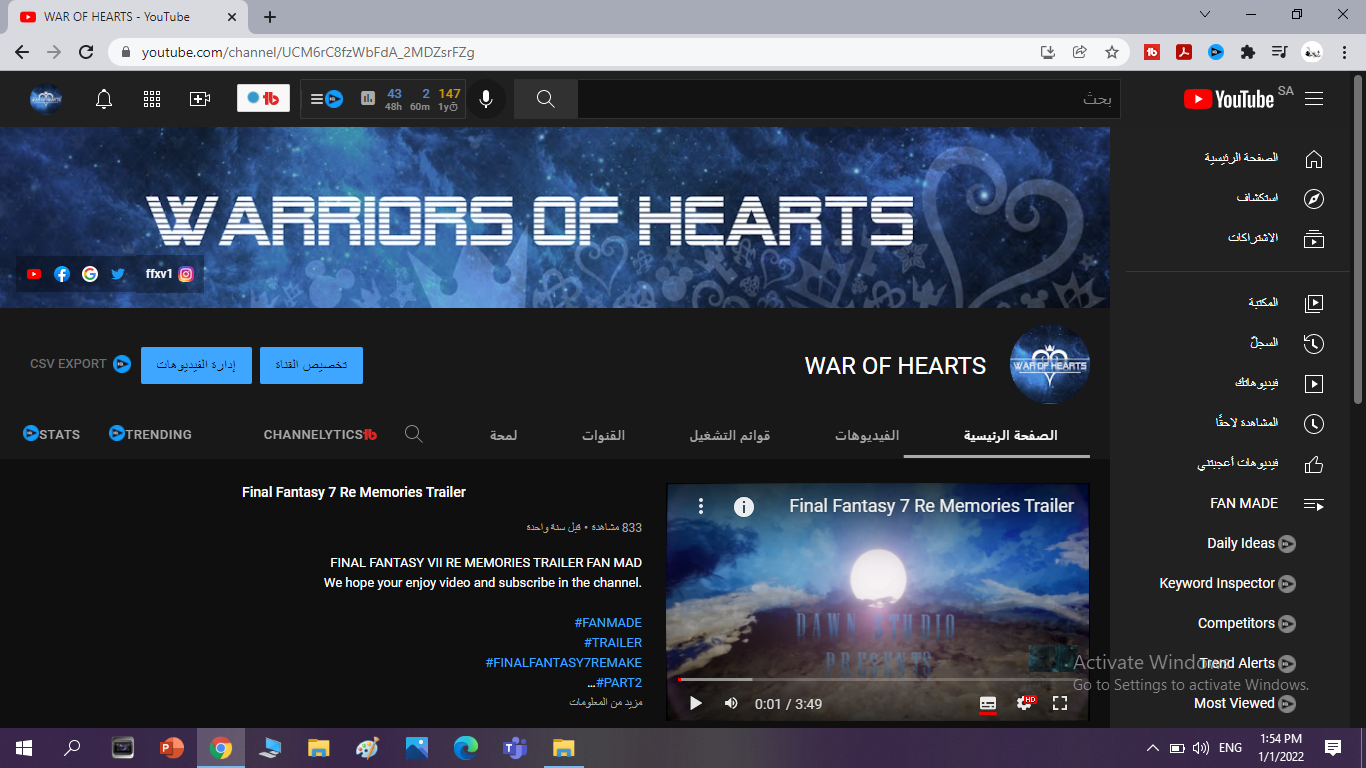This screenshot has width=1366, height=768.
Task: Open the #FINALFANTASY7REMAKE hashtag
Action: pos(564,662)
